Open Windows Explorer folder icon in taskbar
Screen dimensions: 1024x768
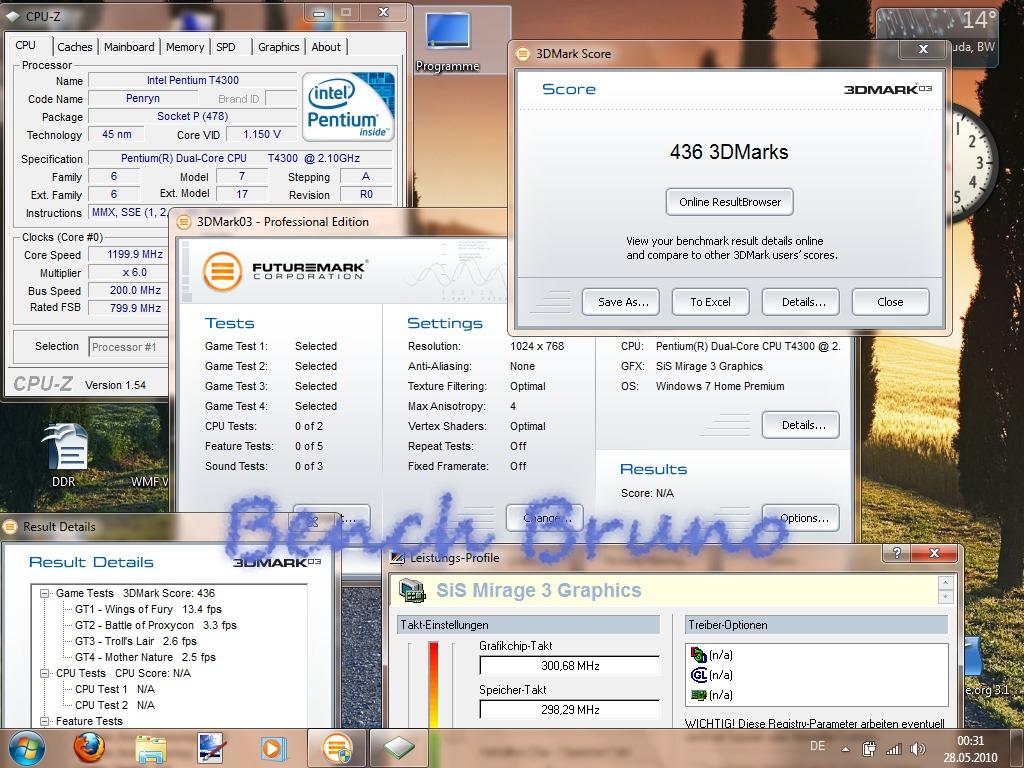tap(151, 748)
